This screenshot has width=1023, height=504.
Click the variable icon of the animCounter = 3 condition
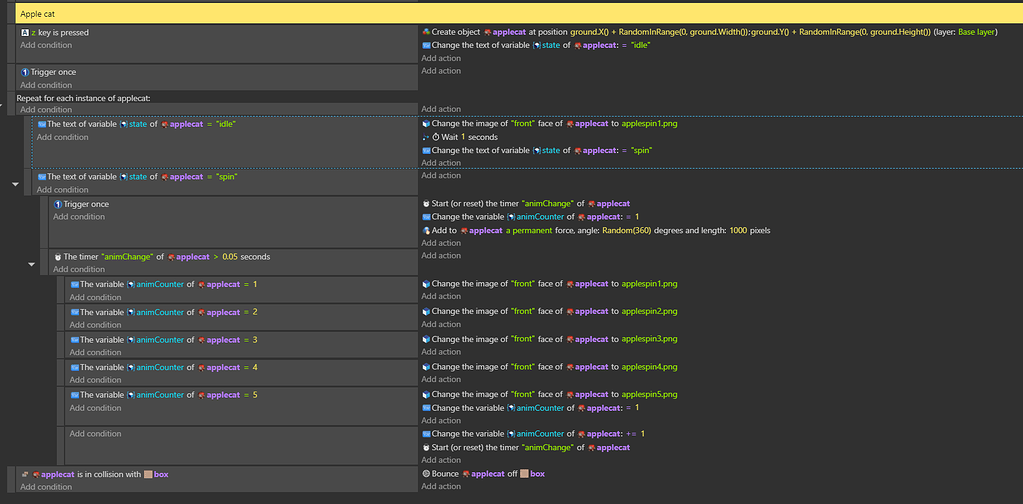coord(74,340)
